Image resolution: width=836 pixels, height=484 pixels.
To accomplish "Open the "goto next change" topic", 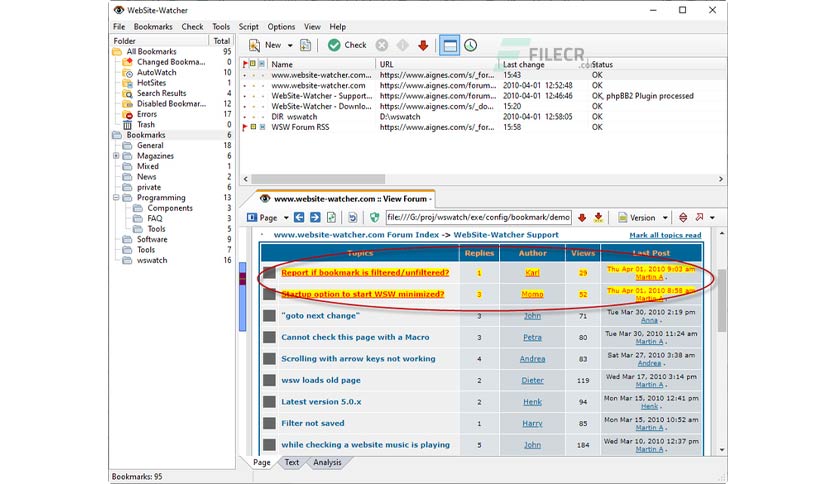I will coord(320,316).
